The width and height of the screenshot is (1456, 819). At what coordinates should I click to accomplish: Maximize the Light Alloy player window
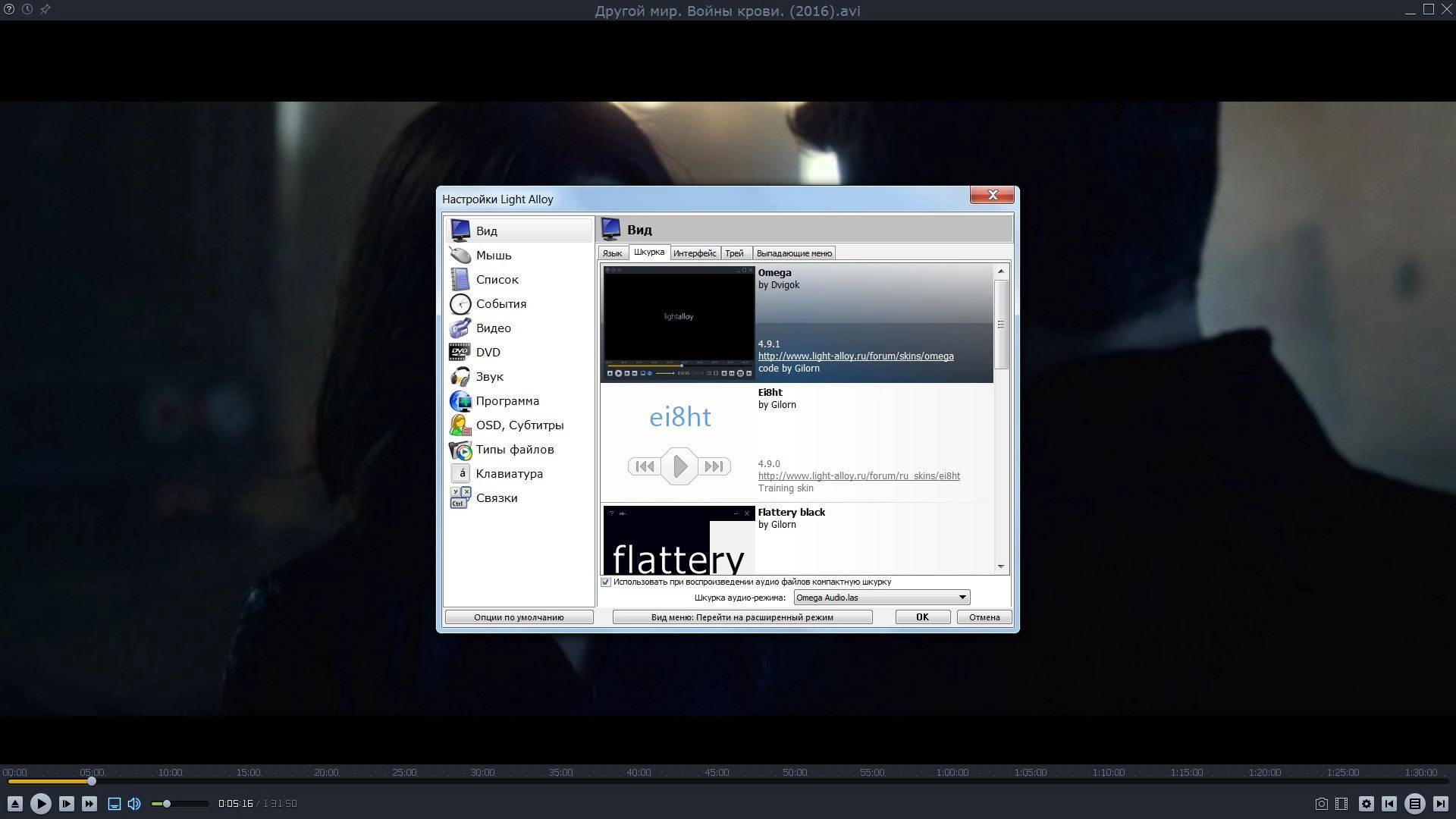click(x=1429, y=9)
